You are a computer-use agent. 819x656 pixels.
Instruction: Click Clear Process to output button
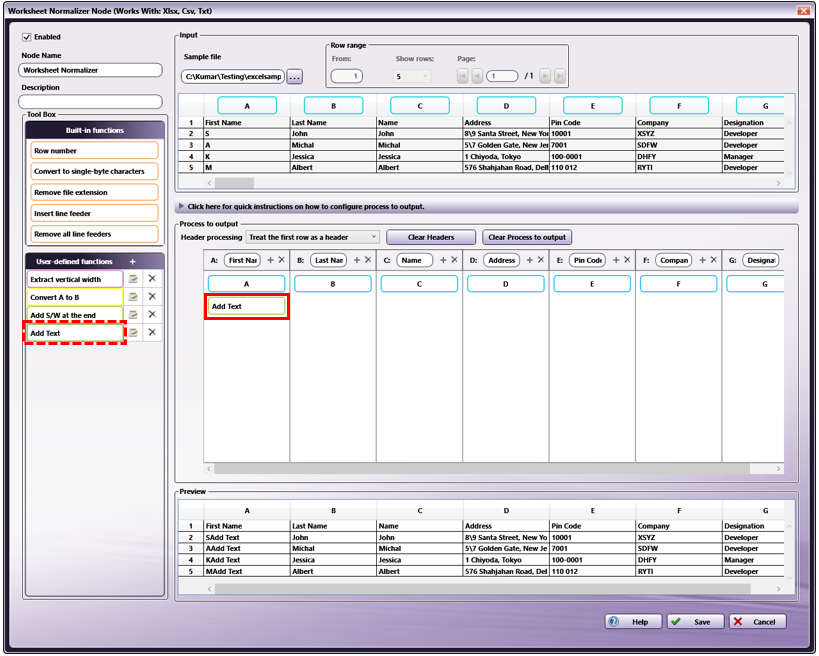[x=527, y=237]
